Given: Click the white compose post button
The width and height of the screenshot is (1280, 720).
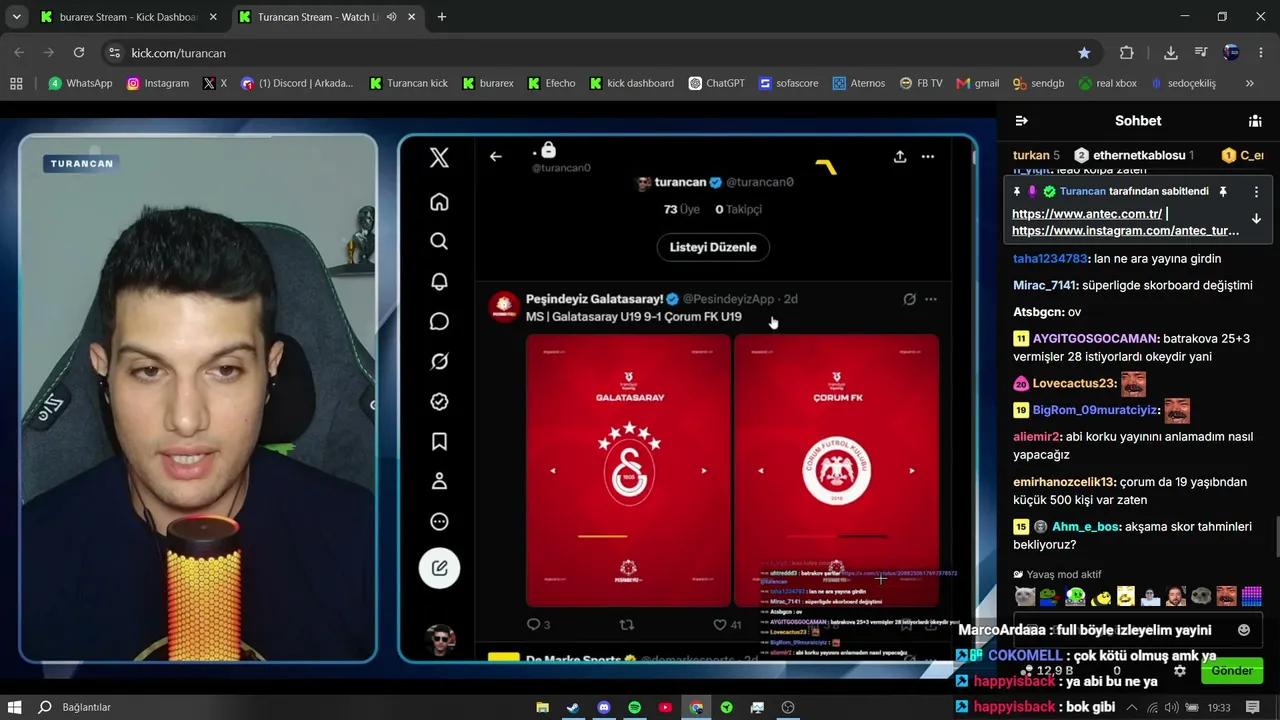Looking at the screenshot, I should (439, 568).
